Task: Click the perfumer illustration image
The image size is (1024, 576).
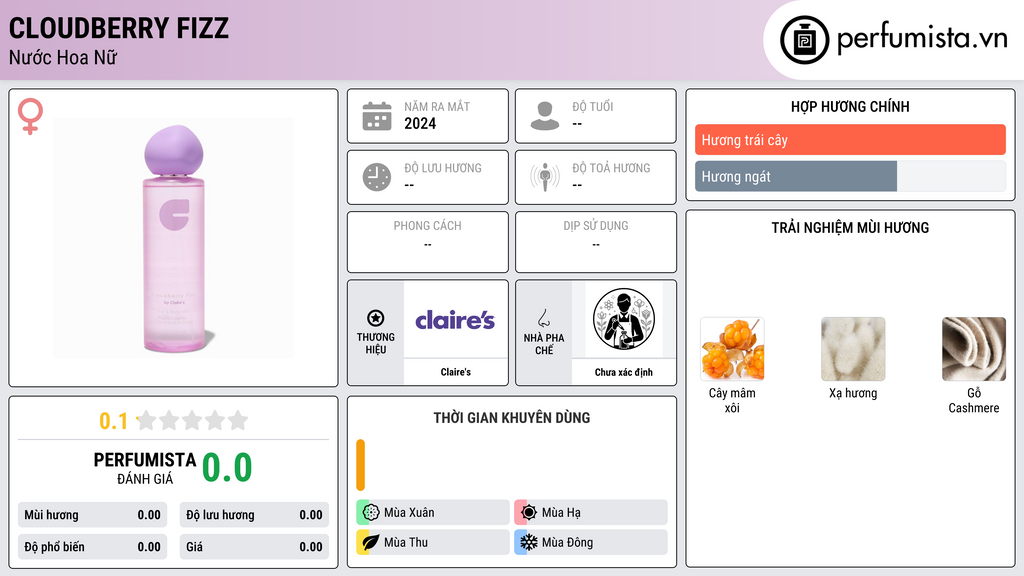Action: click(624, 319)
